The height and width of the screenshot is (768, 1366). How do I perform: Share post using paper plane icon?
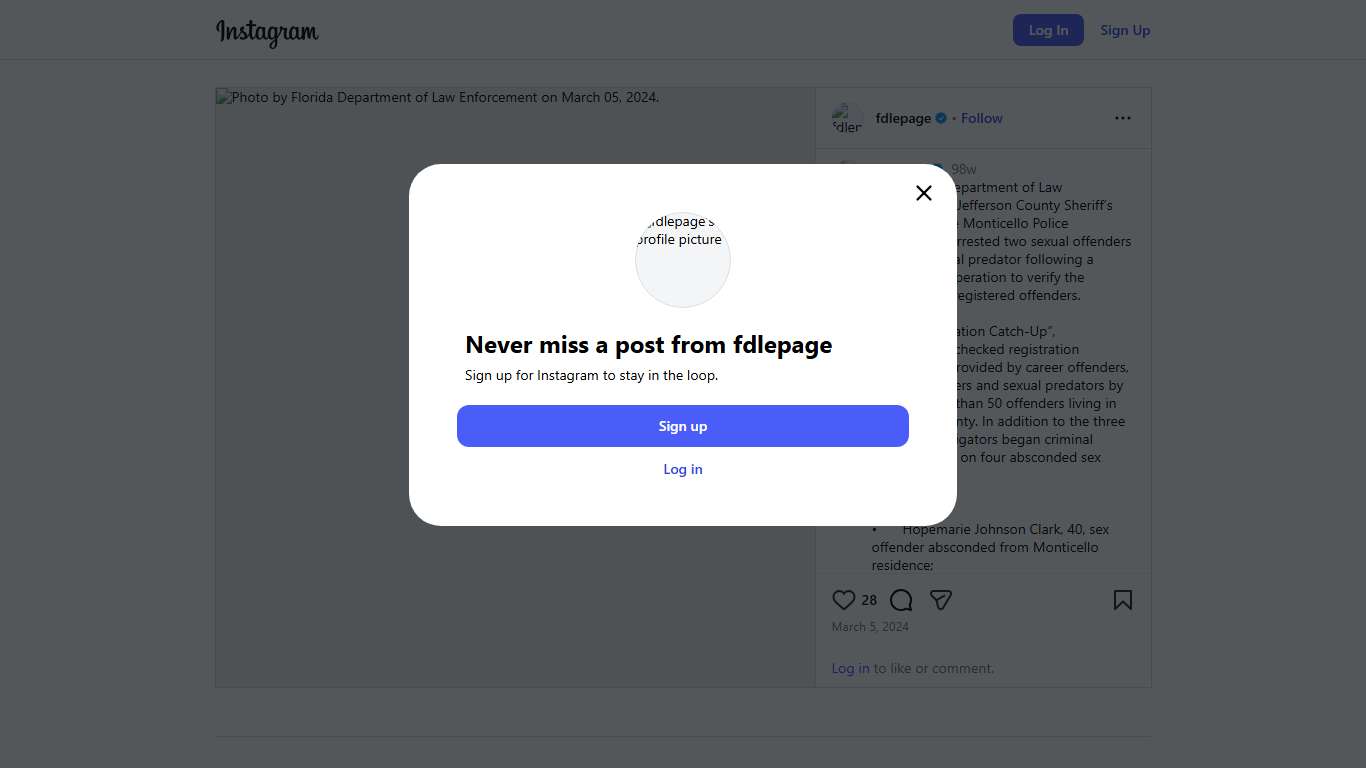click(941, 600)
